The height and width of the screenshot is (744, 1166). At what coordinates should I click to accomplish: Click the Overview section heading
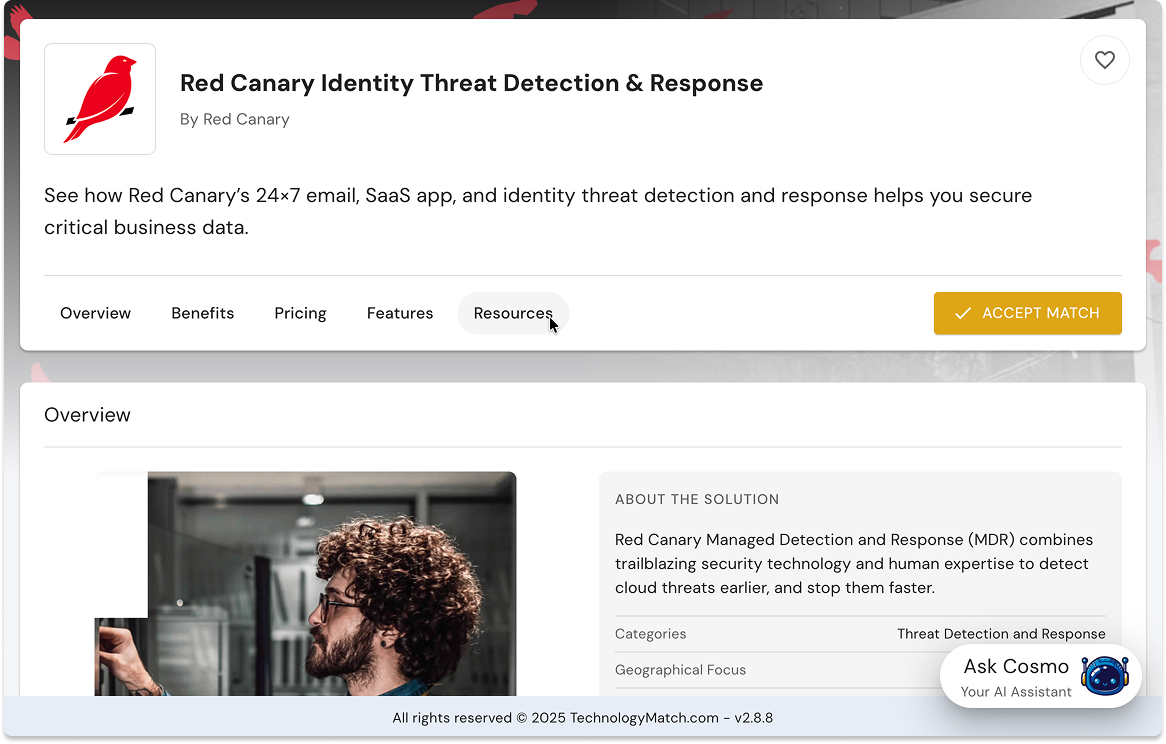87,415
